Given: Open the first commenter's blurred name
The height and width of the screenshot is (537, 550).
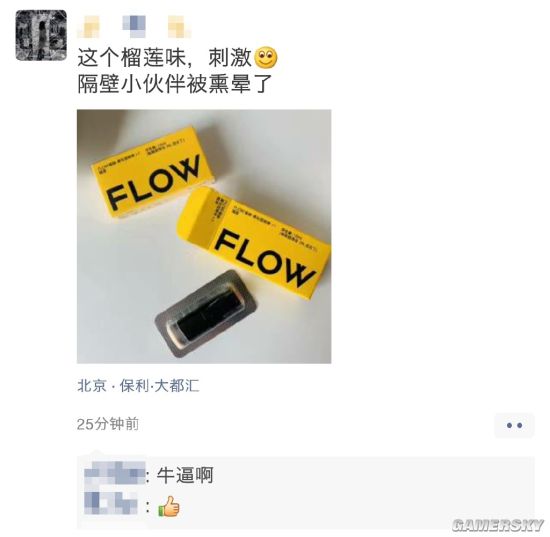Looking at the screenshot, I should pos(115,473).
